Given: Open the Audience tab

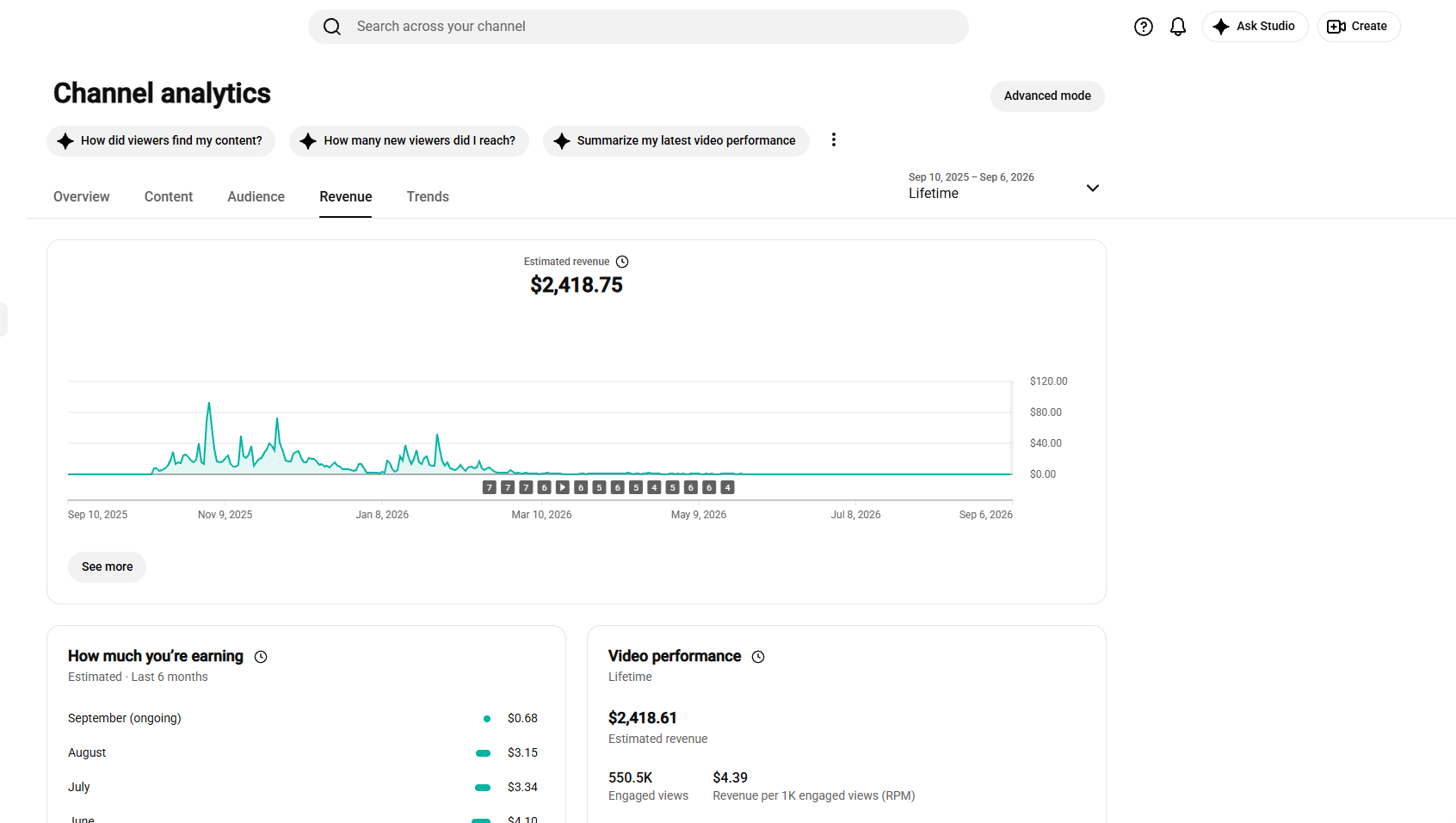Looking at the screenshot, I should click(256, 196).
